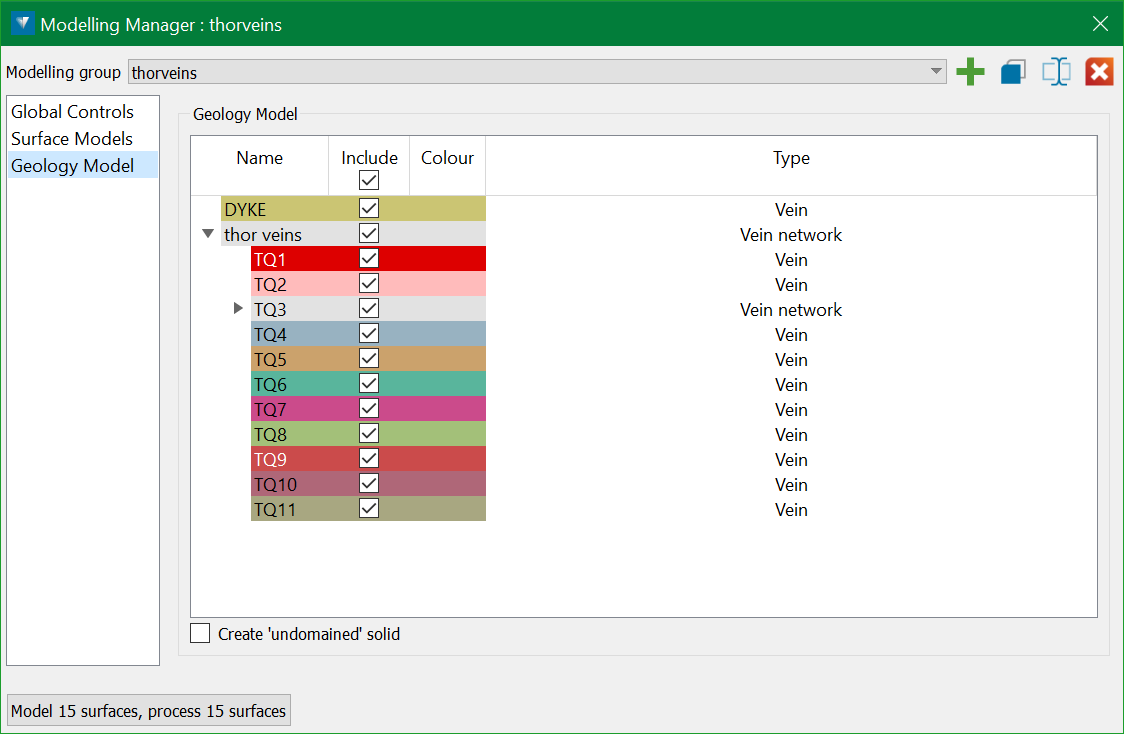Click the red colour swatch for TQ1
The image size is (1124, 734).
coord(447,259)
